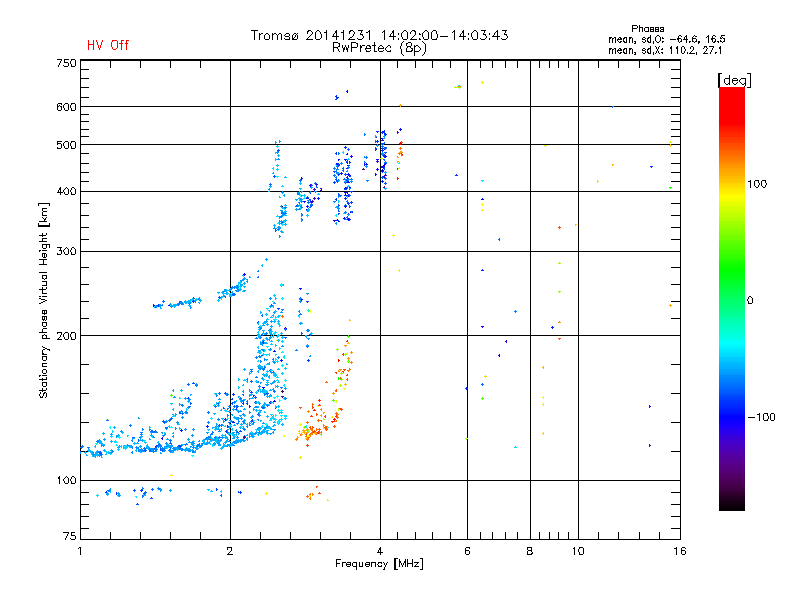Click the x-axis label "2"

(x=230, y=551)
